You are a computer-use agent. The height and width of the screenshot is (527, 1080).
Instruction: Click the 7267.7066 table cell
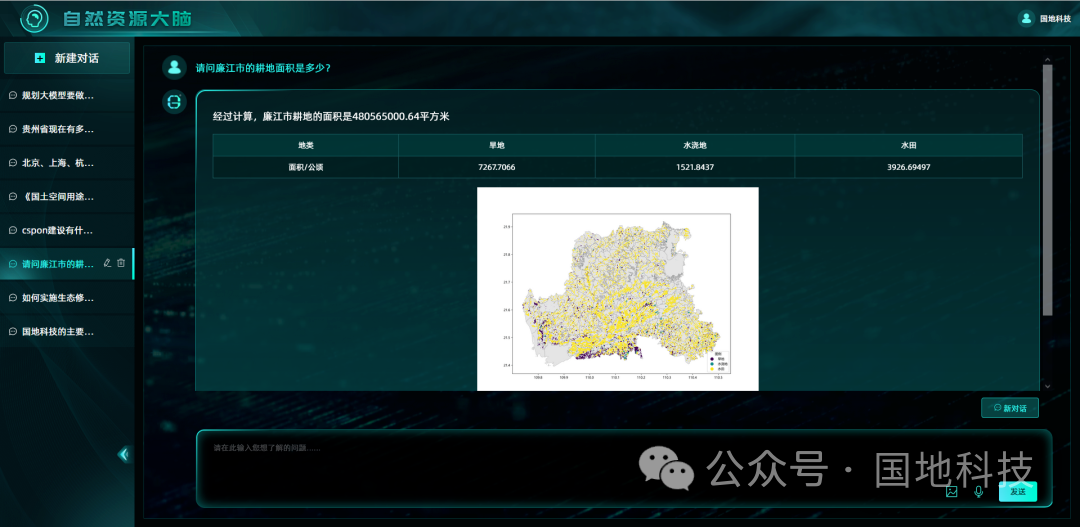[x=497, y=167]
